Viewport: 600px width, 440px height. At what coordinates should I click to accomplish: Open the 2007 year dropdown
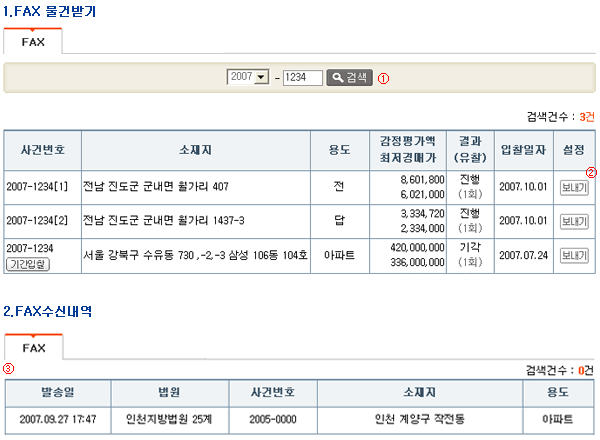coord(249,77)
